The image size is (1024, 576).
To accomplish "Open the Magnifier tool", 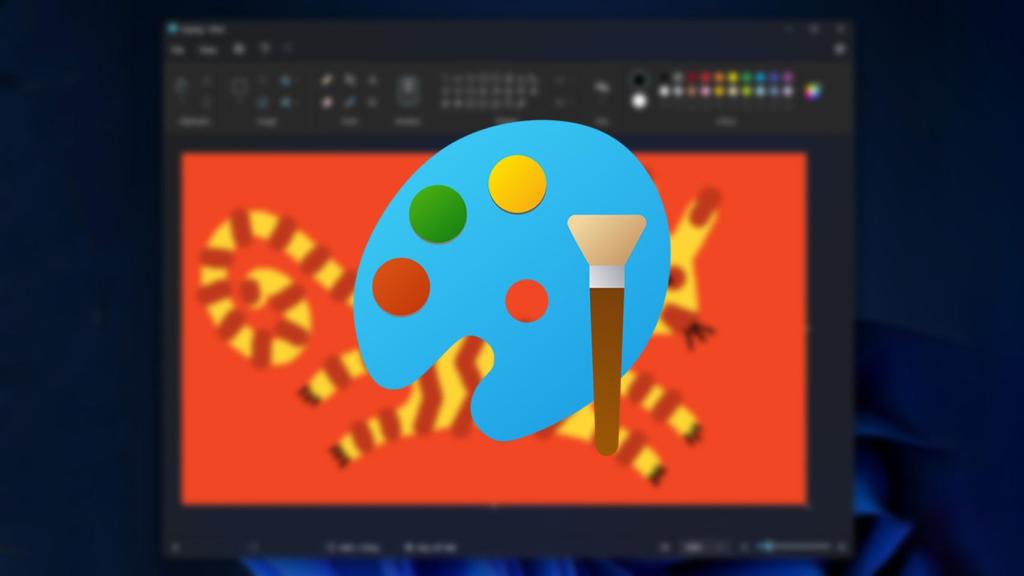I will click(x=372, y=100).
